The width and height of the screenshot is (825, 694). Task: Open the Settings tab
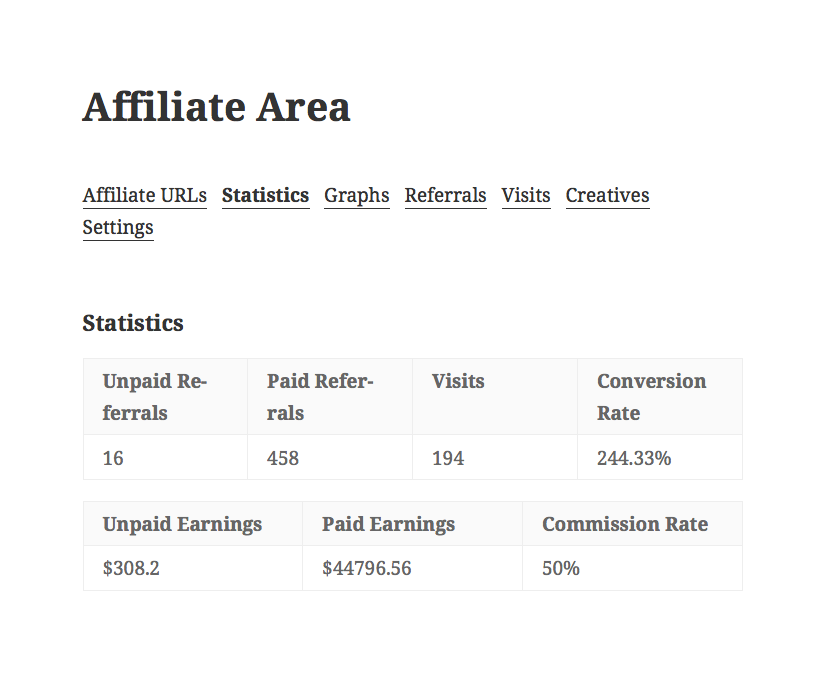118,227
